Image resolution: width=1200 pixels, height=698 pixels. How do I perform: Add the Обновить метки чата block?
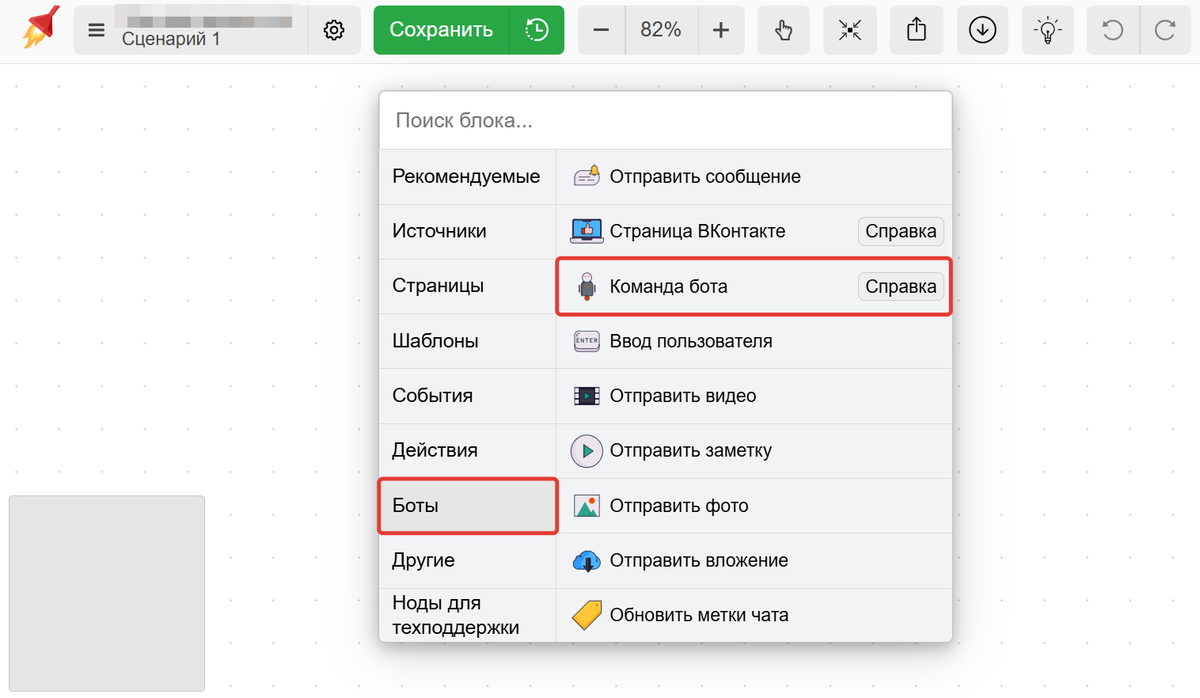click(754, 615)
